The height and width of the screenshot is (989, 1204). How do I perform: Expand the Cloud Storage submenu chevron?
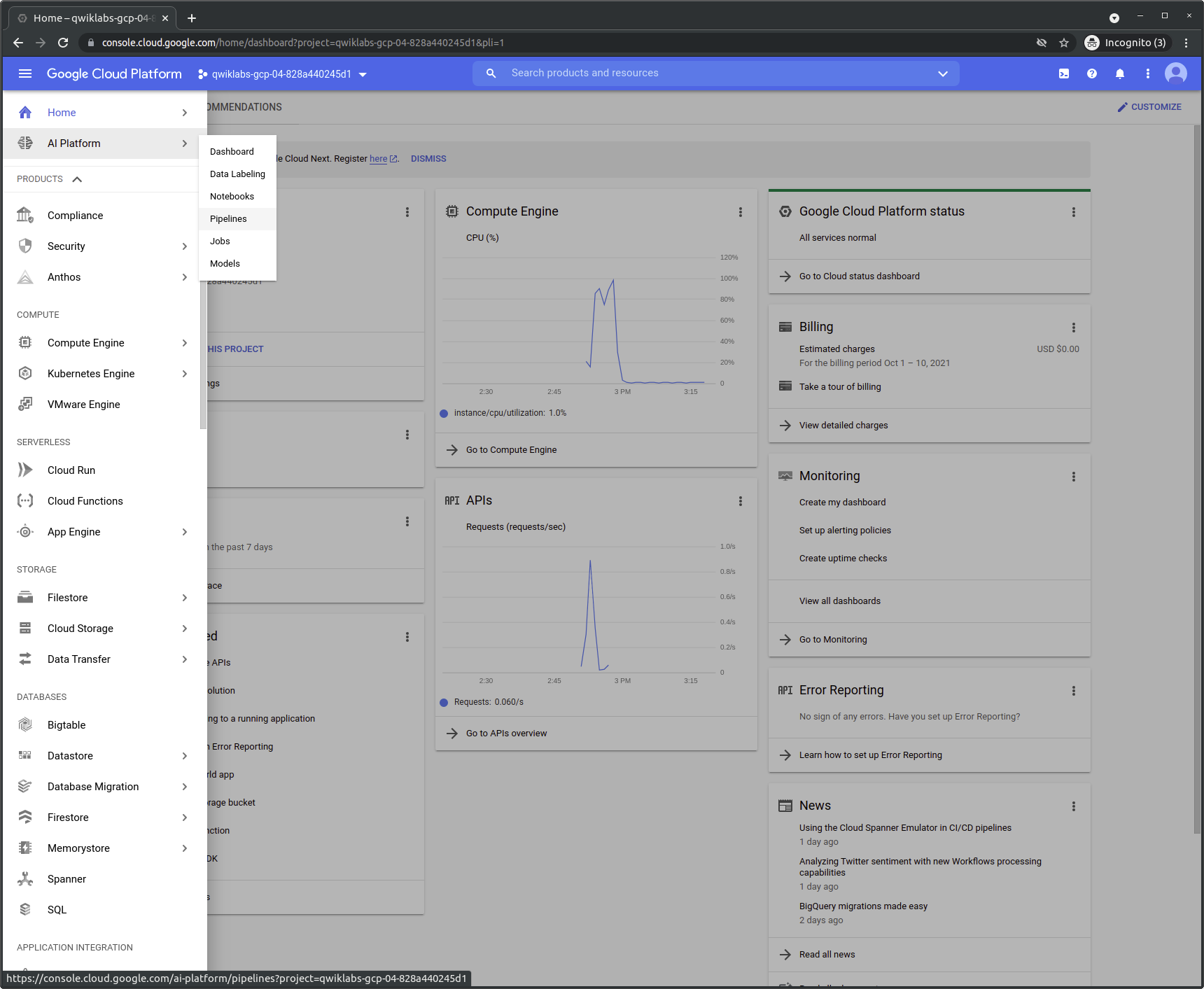coord(185,628)
